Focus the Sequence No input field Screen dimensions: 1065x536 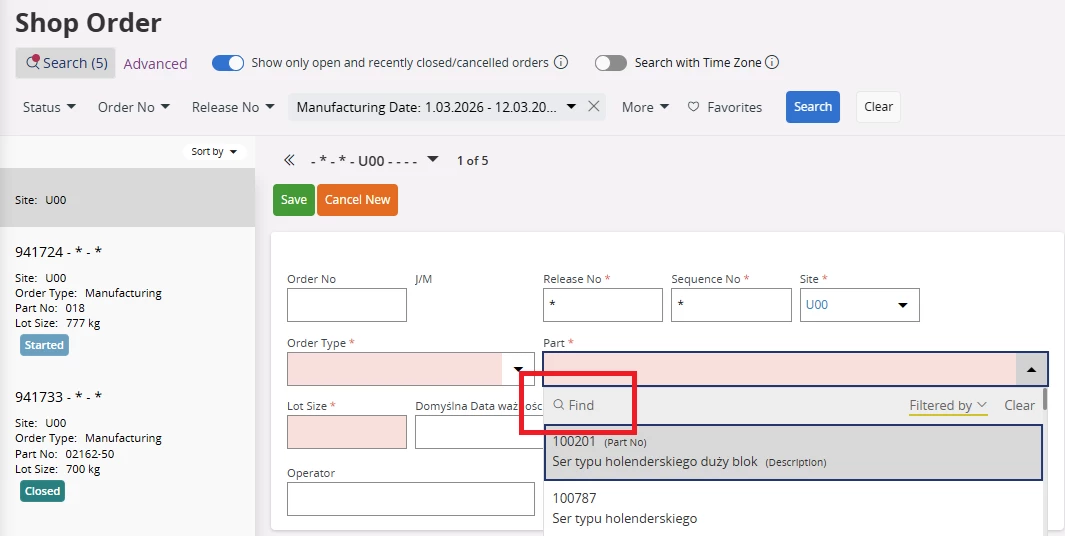[732, 305]
